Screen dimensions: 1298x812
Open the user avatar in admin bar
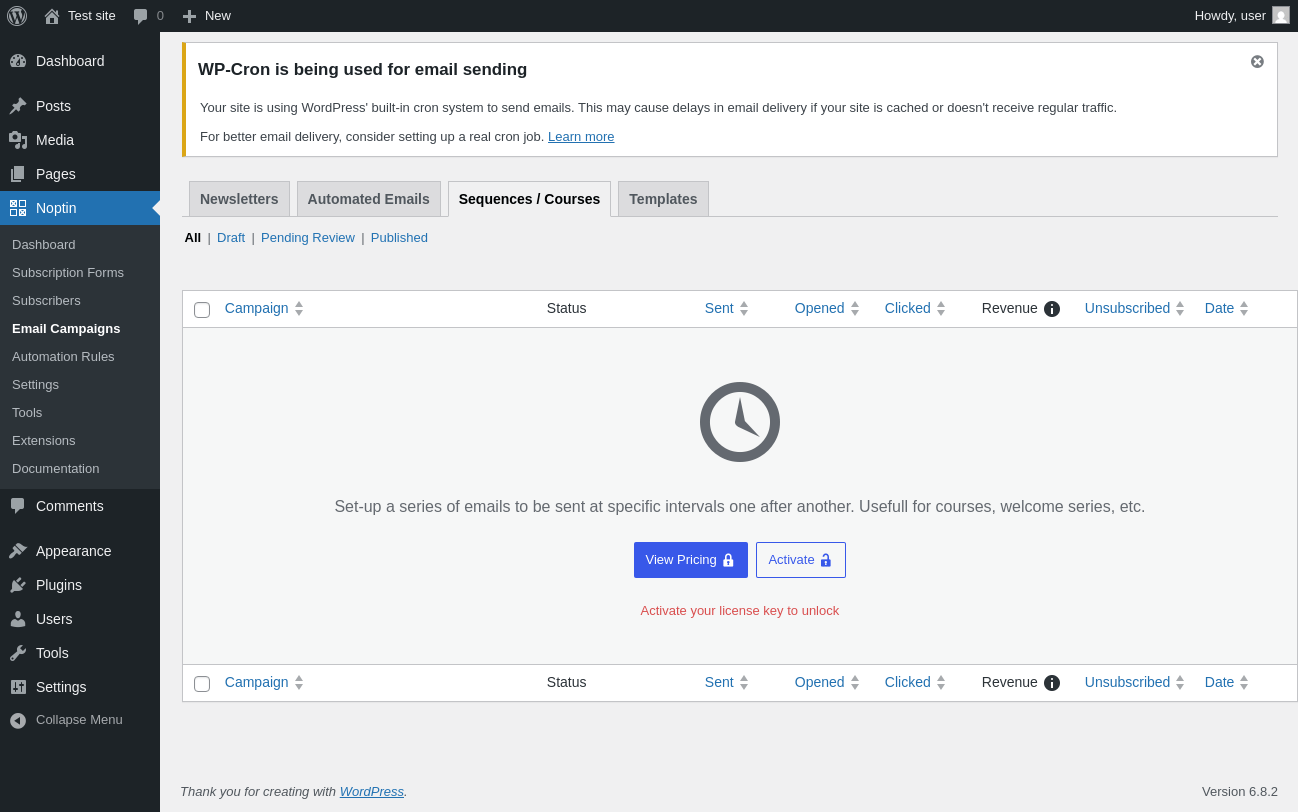click(x=1281, y=15)
